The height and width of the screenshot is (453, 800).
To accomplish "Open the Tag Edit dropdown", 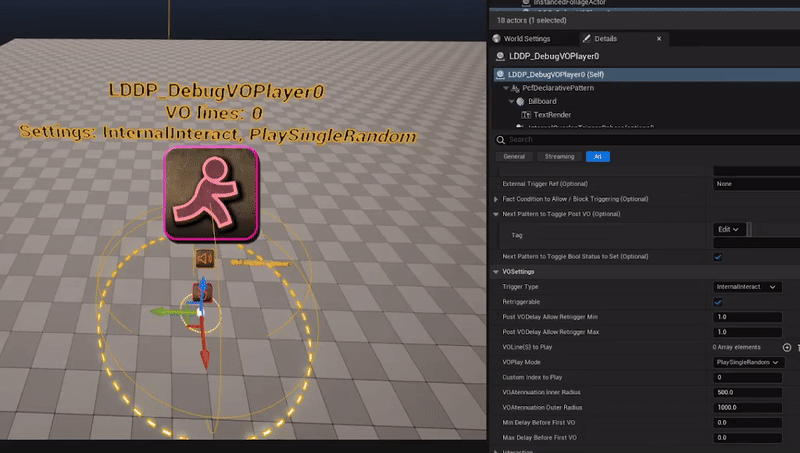I will [x=729, y=230].
